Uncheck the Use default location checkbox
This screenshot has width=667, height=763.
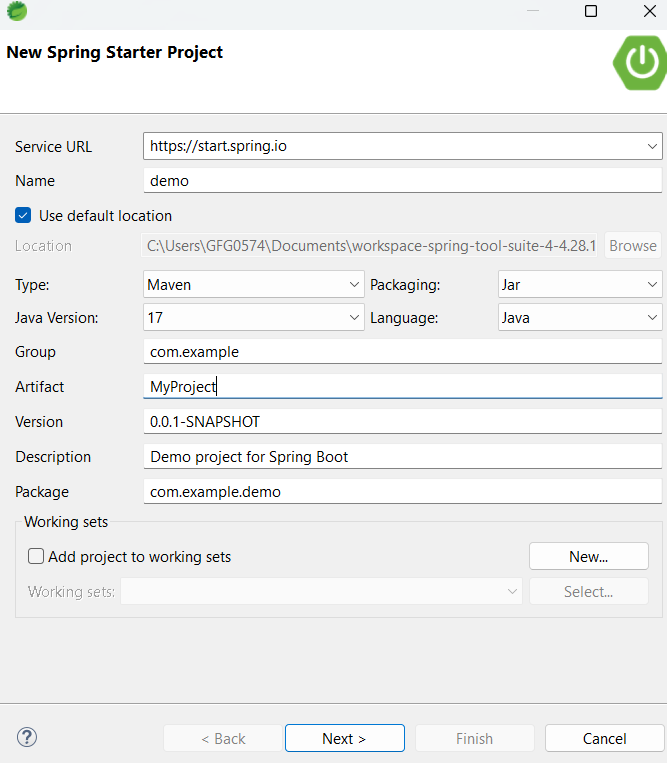pyautogui.click(x=24, y=215)
